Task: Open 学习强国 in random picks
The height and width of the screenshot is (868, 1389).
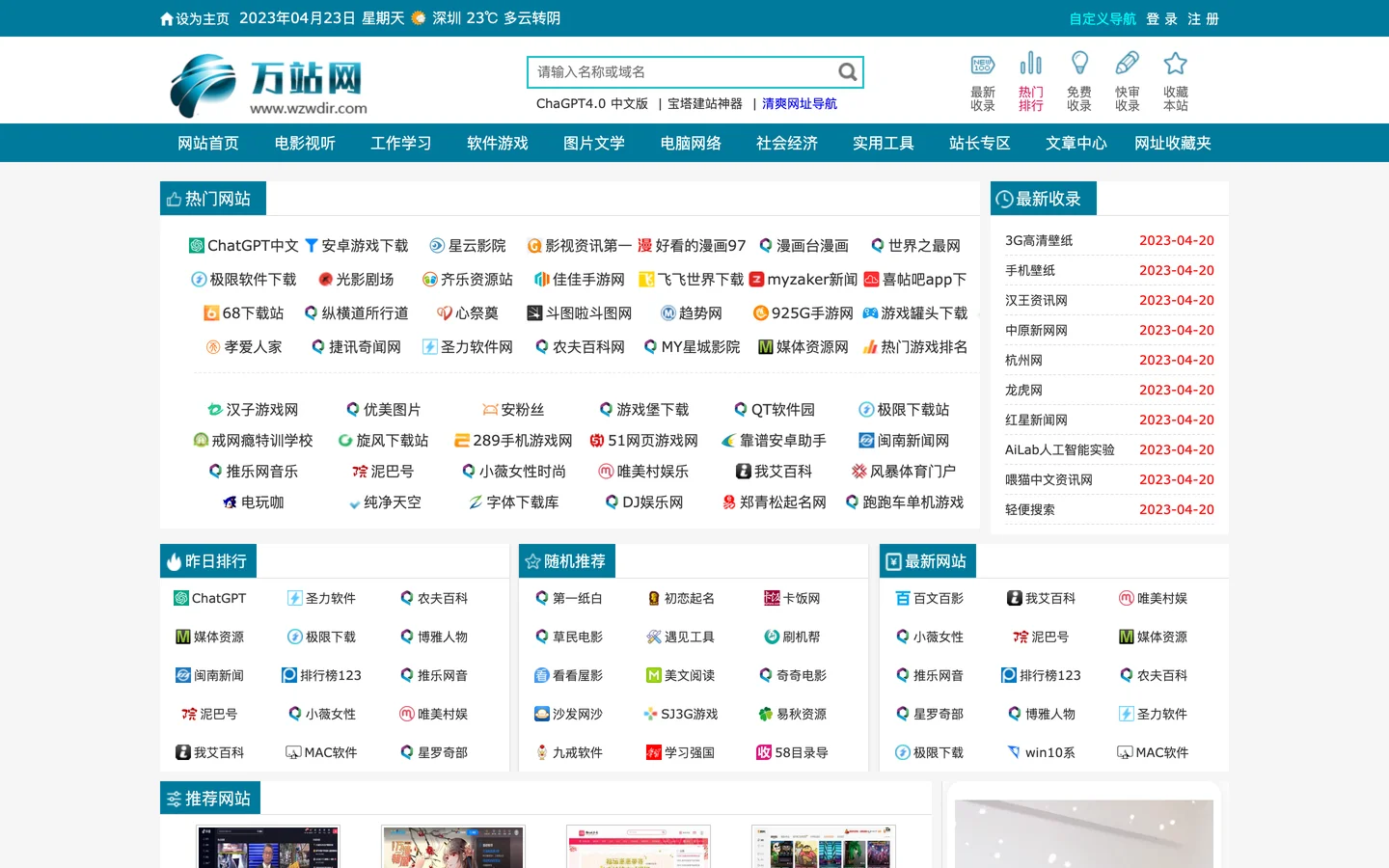Action: point(680,752)
